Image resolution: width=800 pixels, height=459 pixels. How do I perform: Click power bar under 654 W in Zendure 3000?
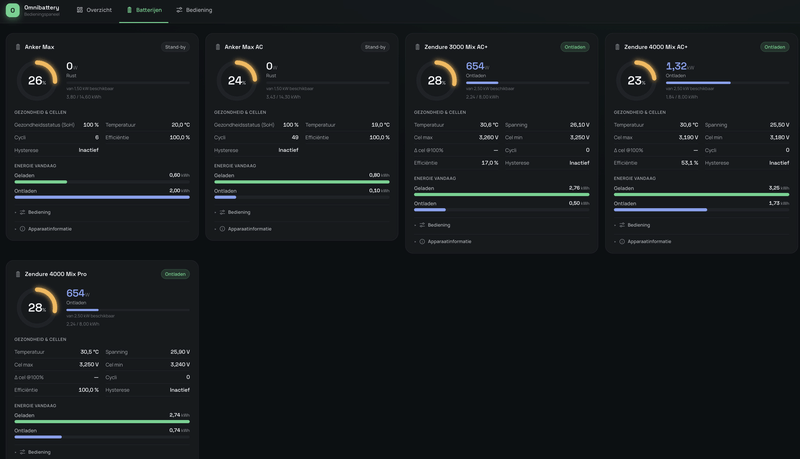(528, 83)
